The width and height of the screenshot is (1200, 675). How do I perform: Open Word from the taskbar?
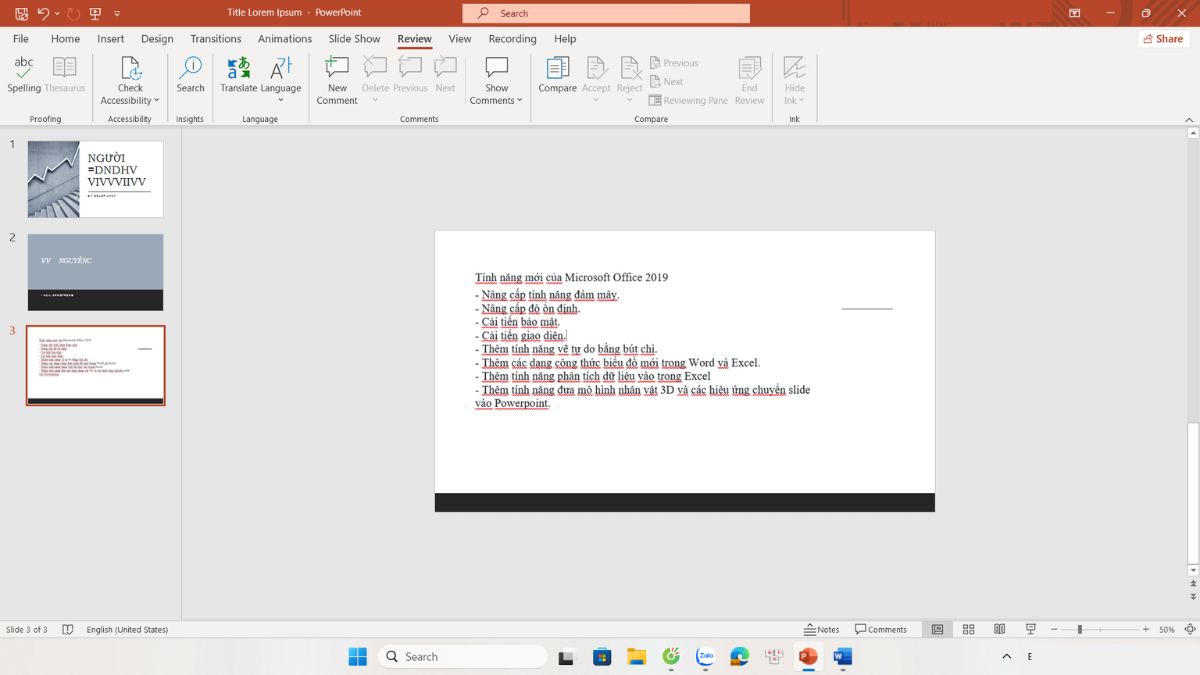click(842, 657)
